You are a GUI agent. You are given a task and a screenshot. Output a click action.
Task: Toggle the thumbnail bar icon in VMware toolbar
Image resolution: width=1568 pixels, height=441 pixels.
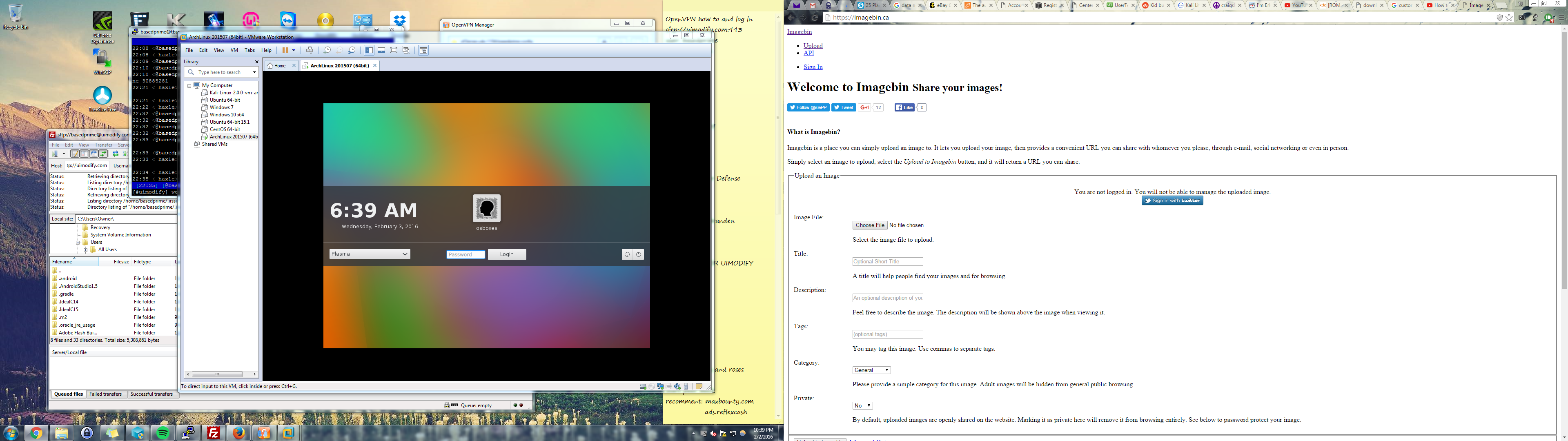click(x=382, y=51)
